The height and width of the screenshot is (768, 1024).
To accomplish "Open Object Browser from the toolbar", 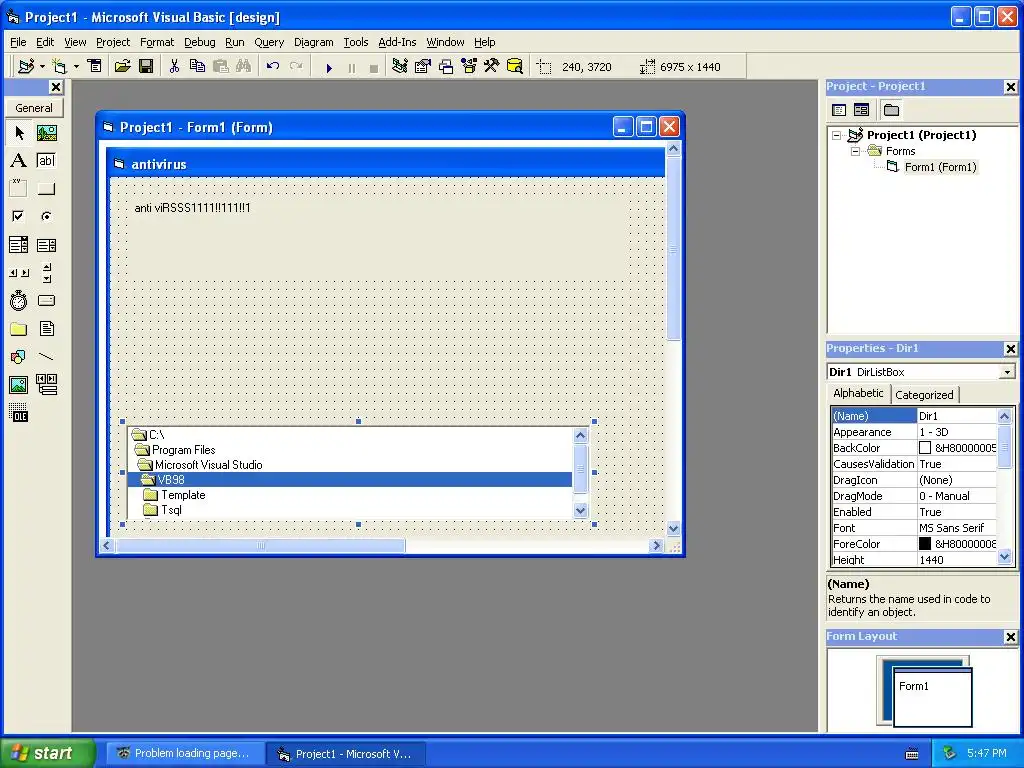I will coord(469,67).
